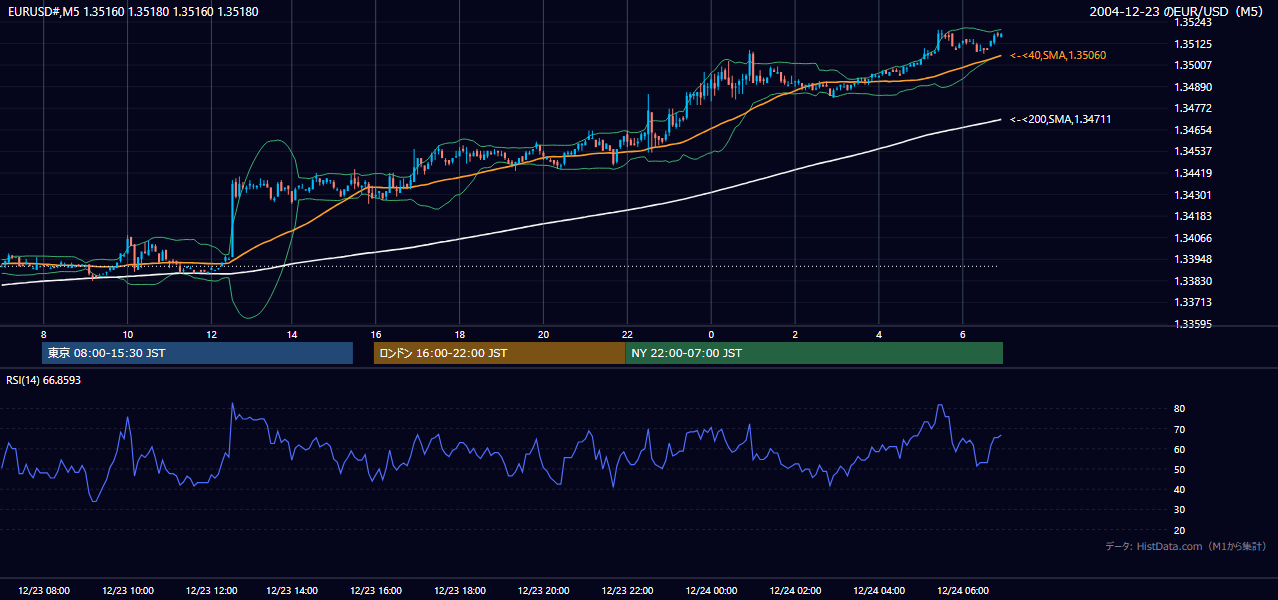Click the '12/24 04:00' date axis label
The width and height of the screenshot is (1278, 600).
[x=879, y=591]
